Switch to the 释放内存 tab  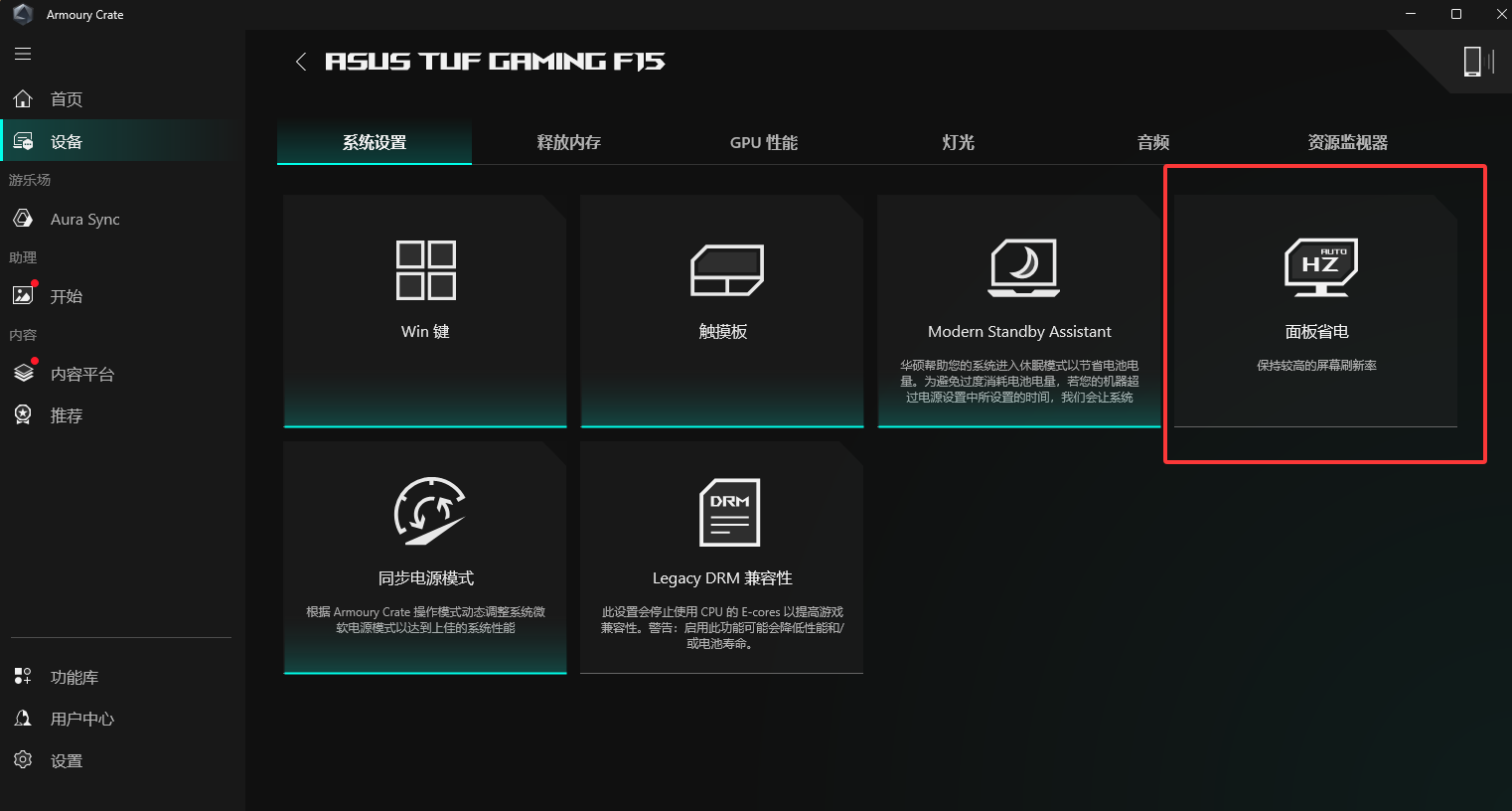pos(569,143)
